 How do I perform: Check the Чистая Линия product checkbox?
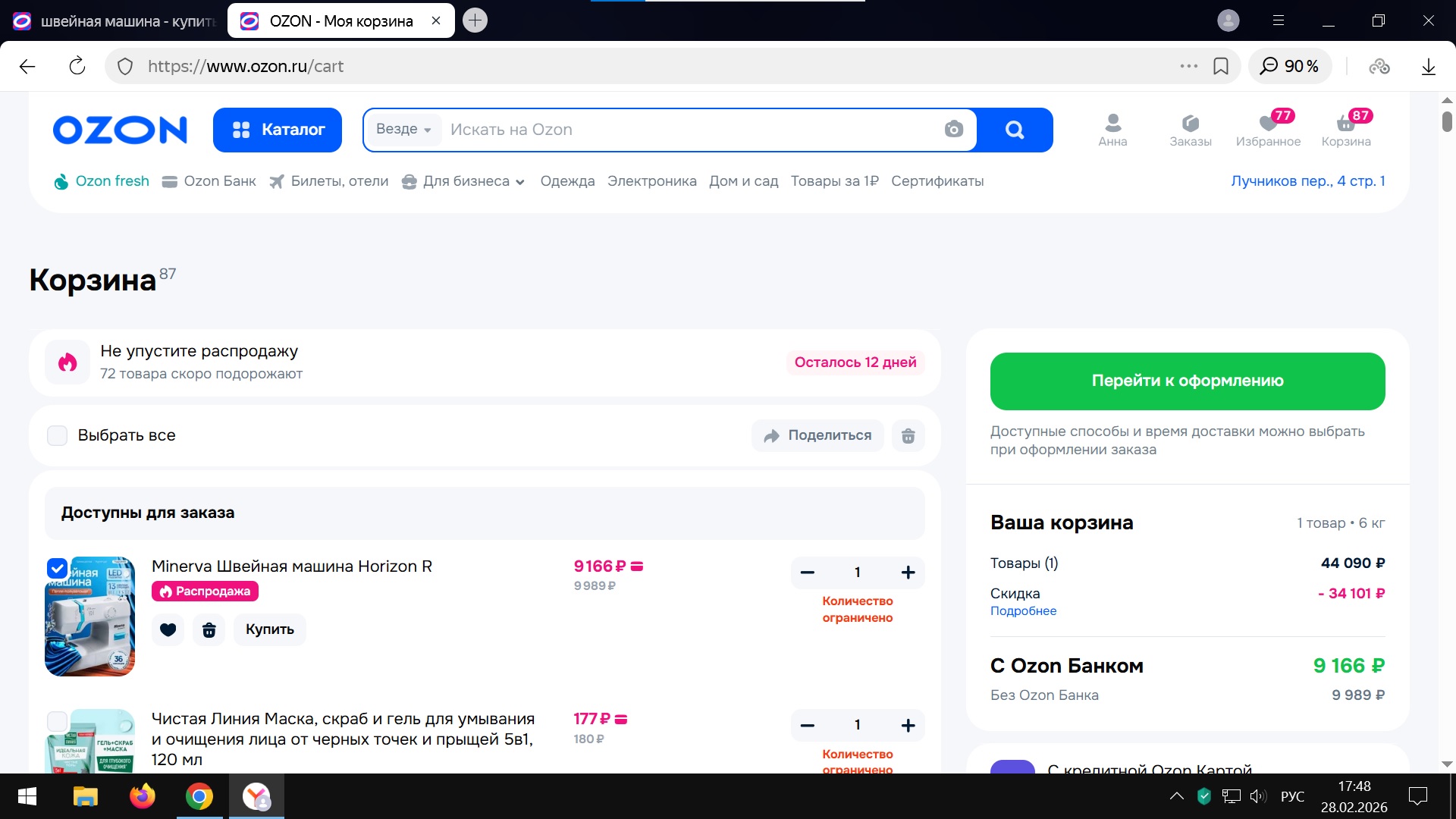[x=58, y=720]
